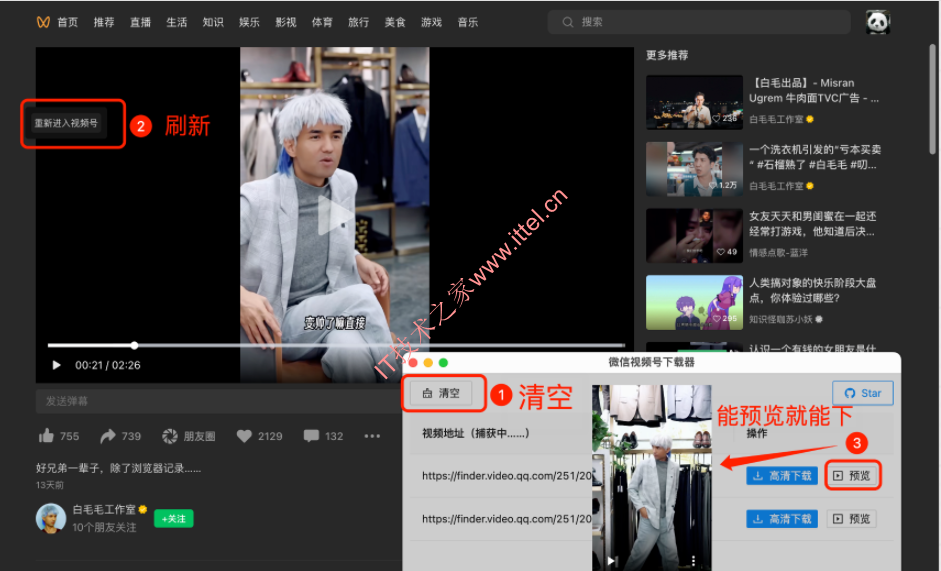Open 推荐 navigation tab
Image resolution: width=941 pixels, height=571 pixels.
click(104, 22)
